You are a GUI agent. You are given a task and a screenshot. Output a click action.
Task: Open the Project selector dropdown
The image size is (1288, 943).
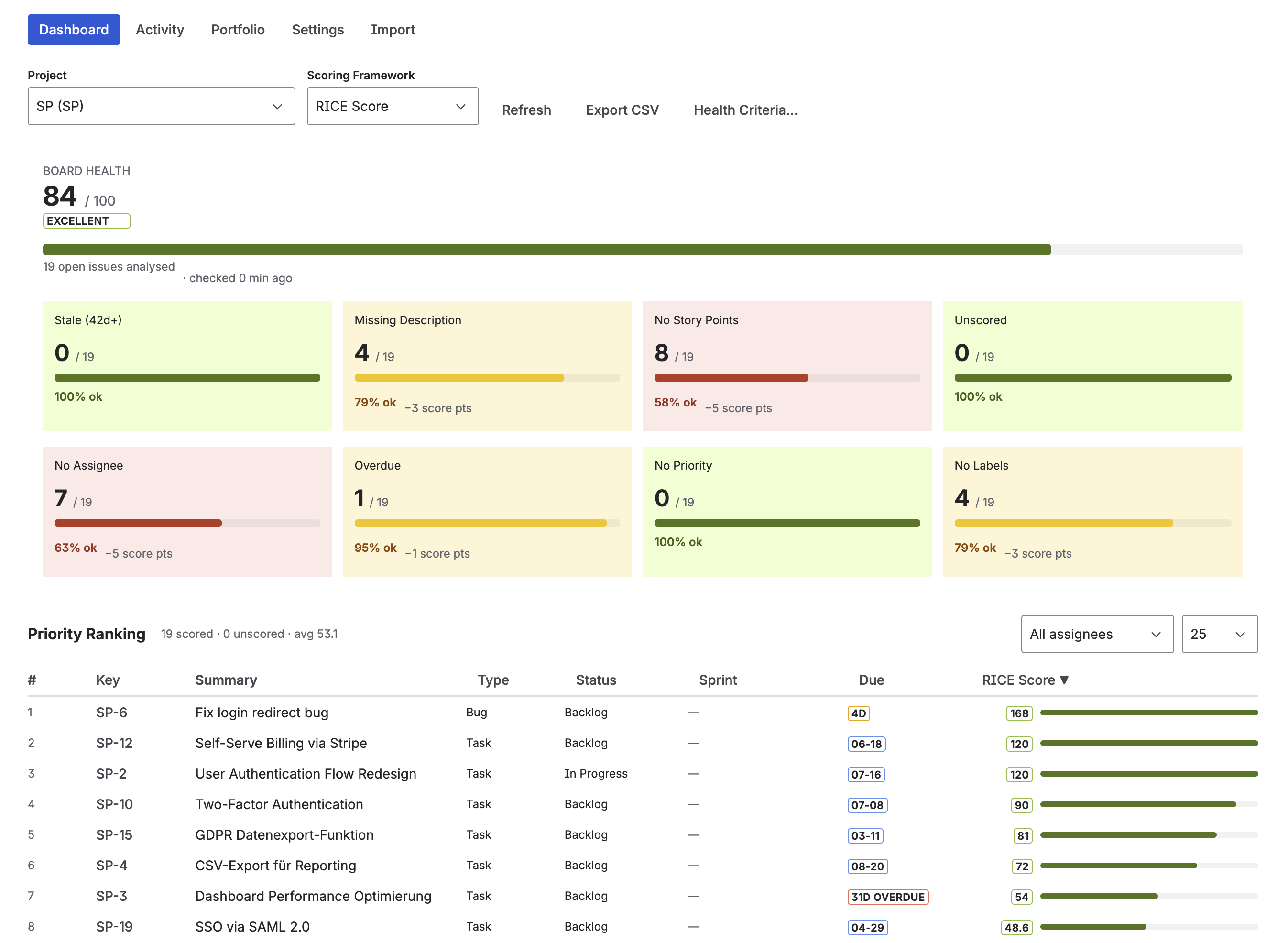[162, 106]
